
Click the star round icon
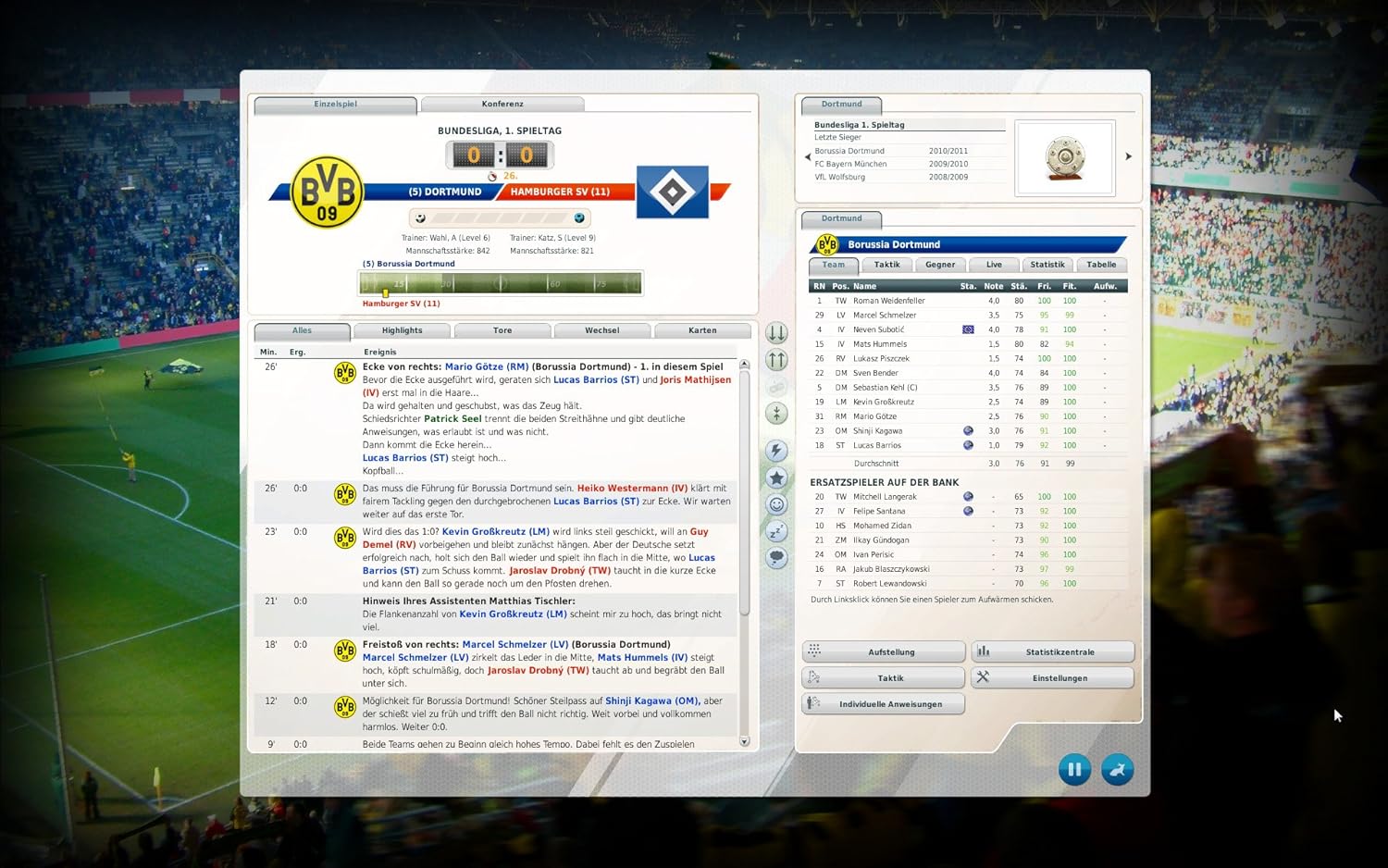coord(776,477)
